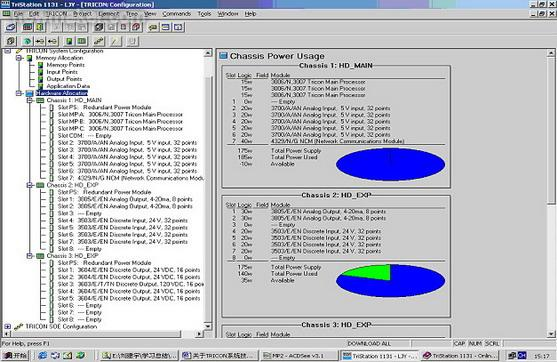This screenshot has height=362, width=557.
Task: Expand the TRICON SOE Configuration node
Action: point(7,326)
